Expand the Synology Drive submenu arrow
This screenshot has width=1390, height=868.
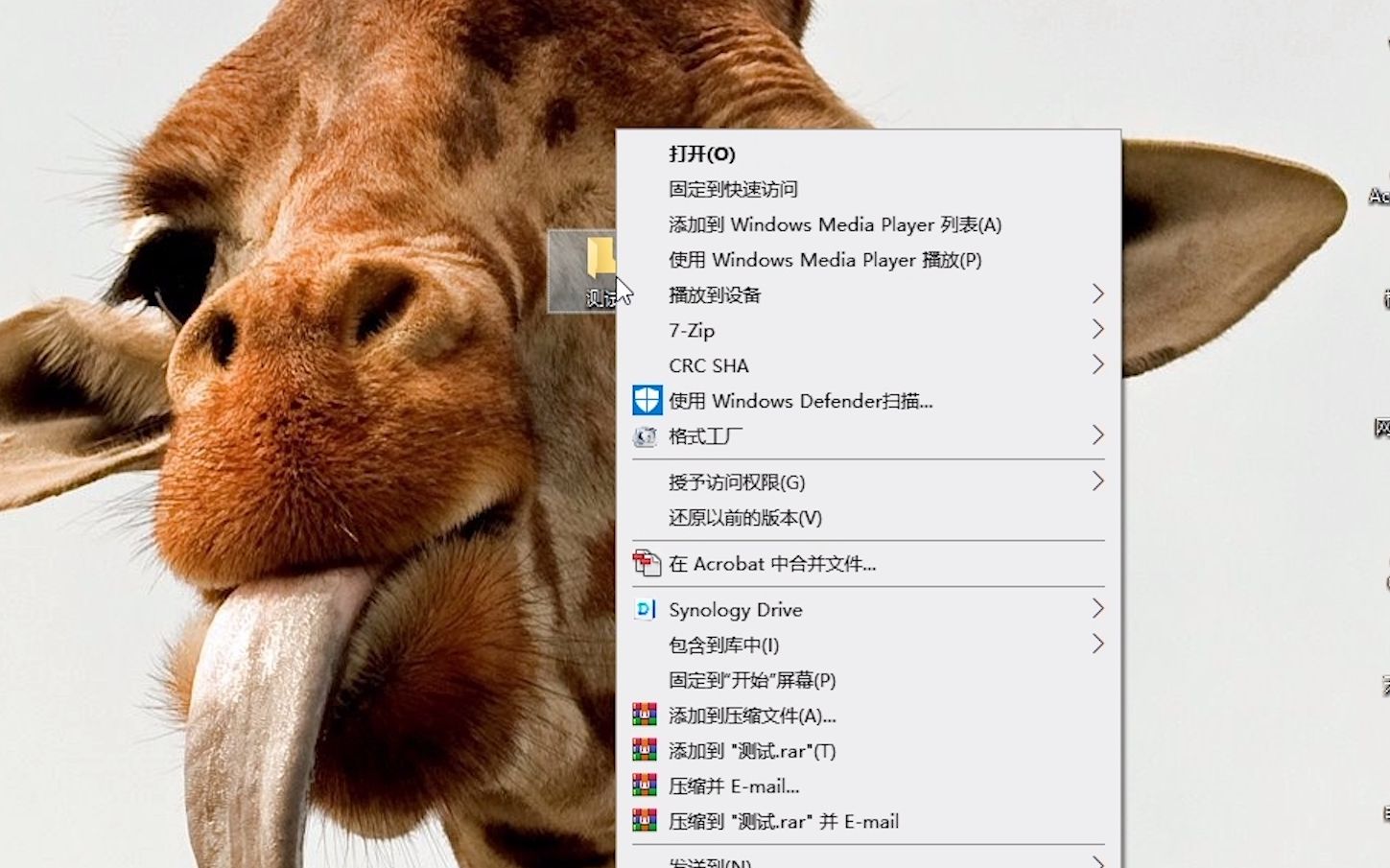pos(1097,608)
